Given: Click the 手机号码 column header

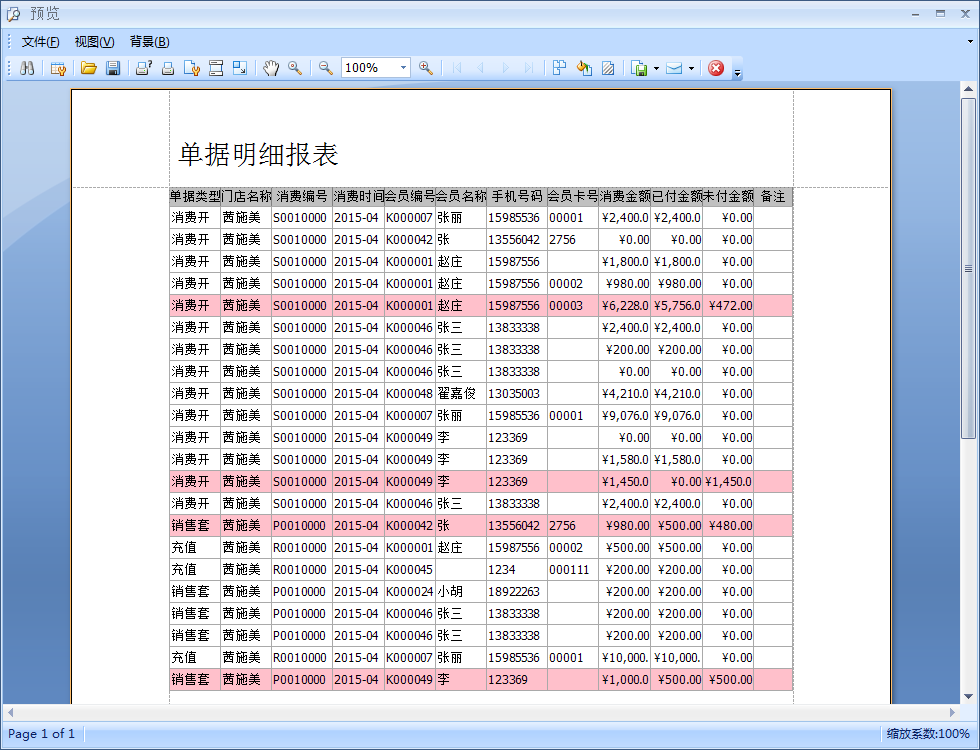Looking at the screenshot, I should pos(517,196).
